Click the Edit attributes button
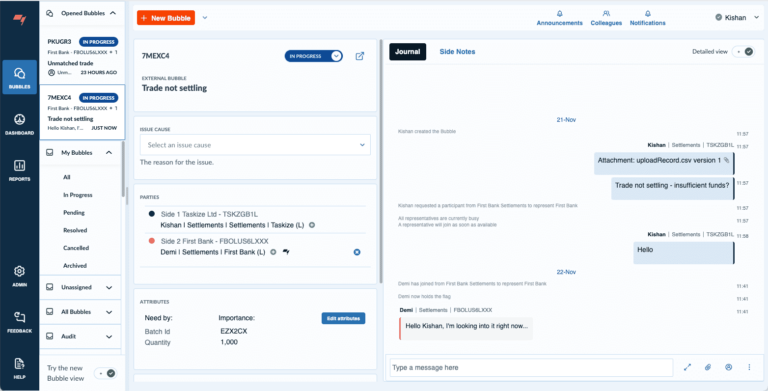The height and width of the screenshot is (391, 768). coord(343,318)
